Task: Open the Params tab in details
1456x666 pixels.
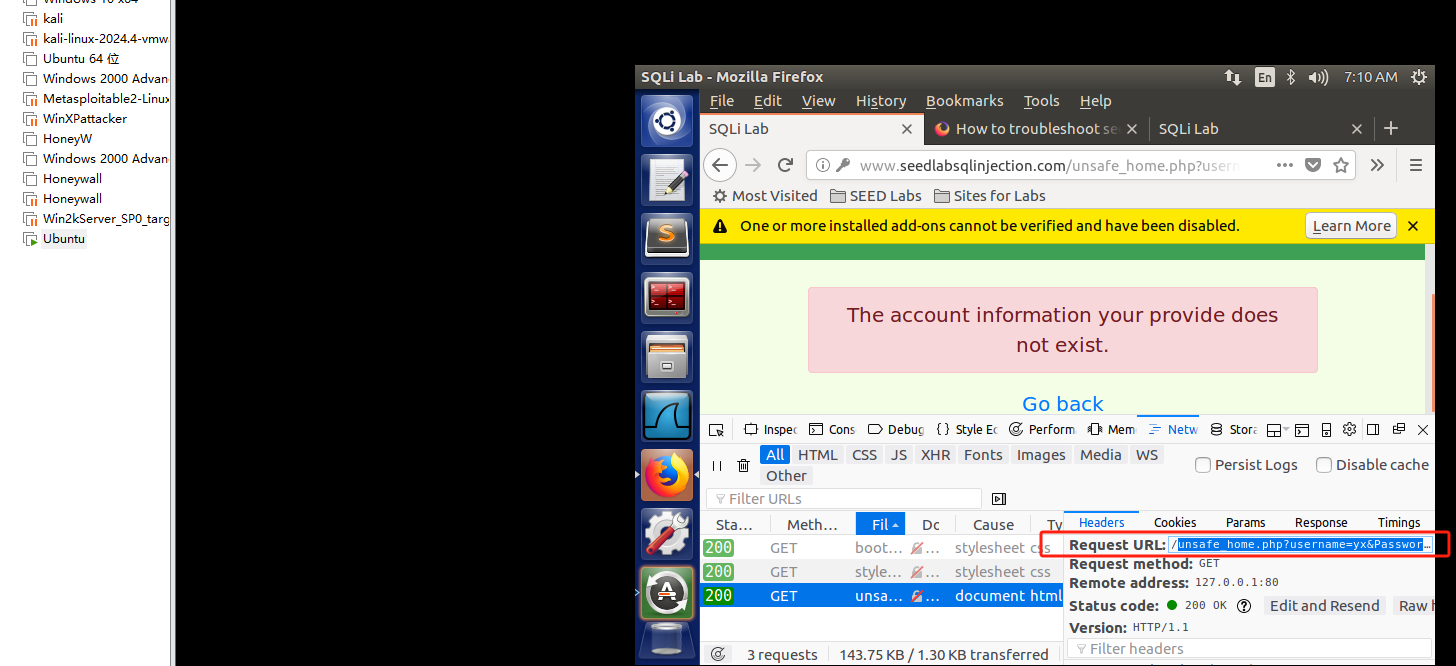Action: [1245, 522]
